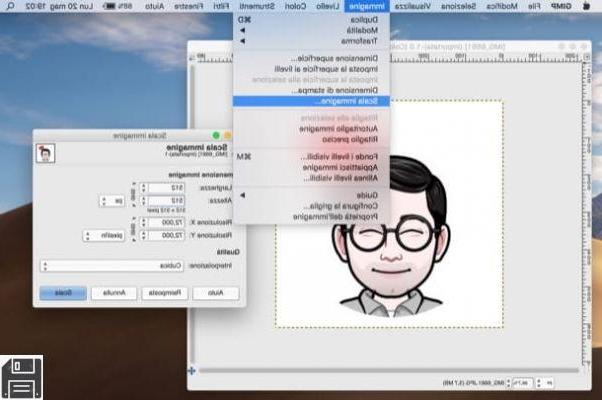Check the battery 88% status icon
602x400 pixels.
117,6
